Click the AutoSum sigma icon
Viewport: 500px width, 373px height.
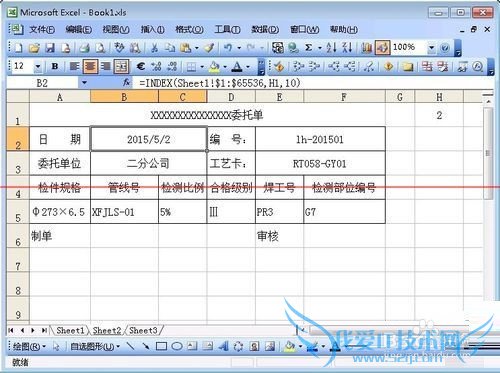point(309,48)
